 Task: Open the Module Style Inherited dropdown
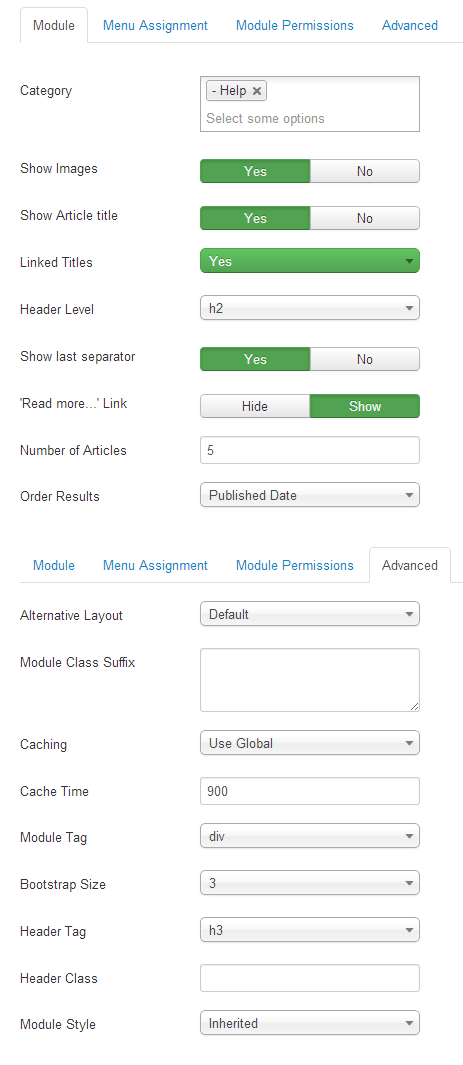click(x=310, y=1023)
